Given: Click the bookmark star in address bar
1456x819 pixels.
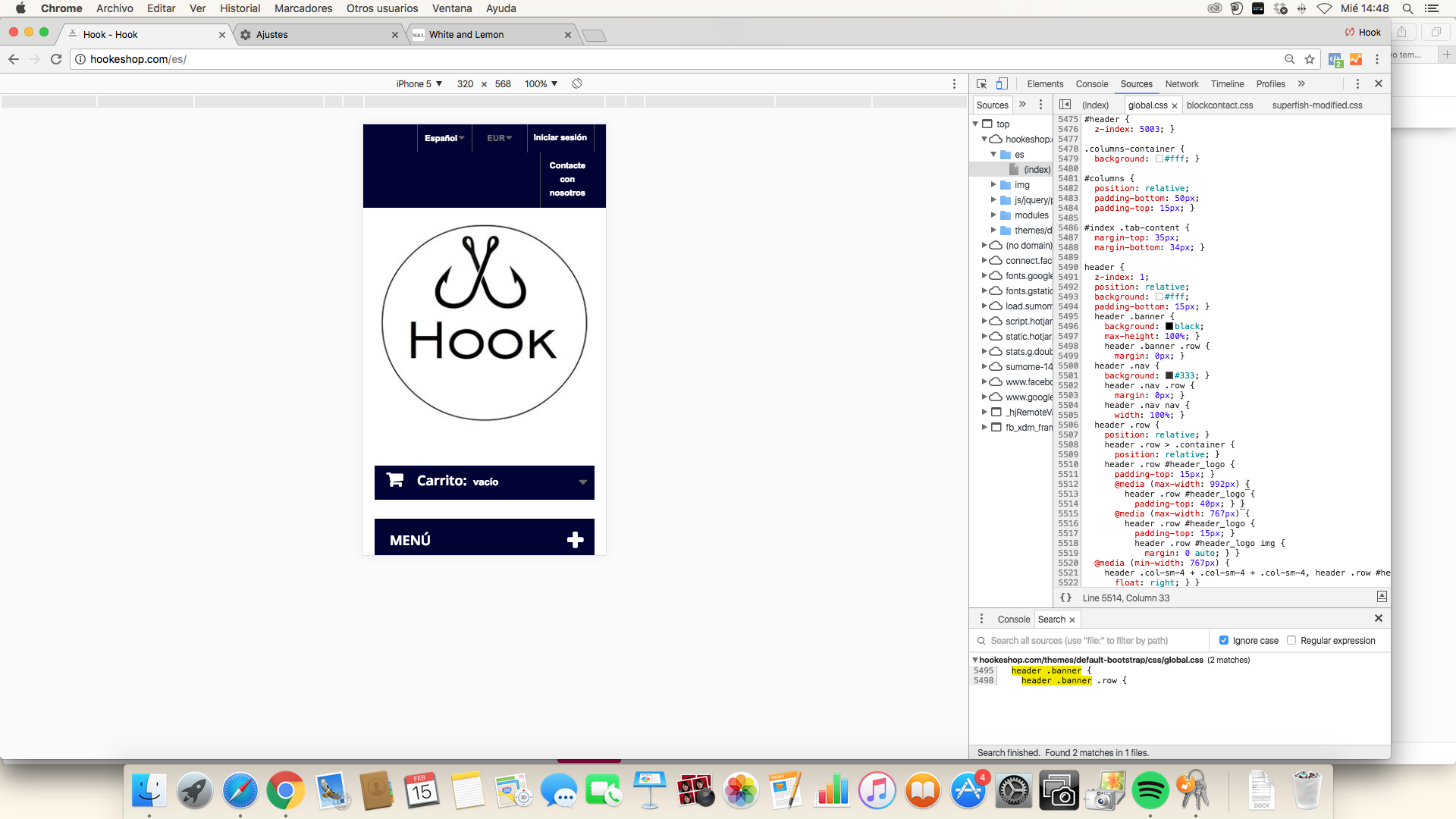Looking at the screenshot, I should click(1310, 59).
